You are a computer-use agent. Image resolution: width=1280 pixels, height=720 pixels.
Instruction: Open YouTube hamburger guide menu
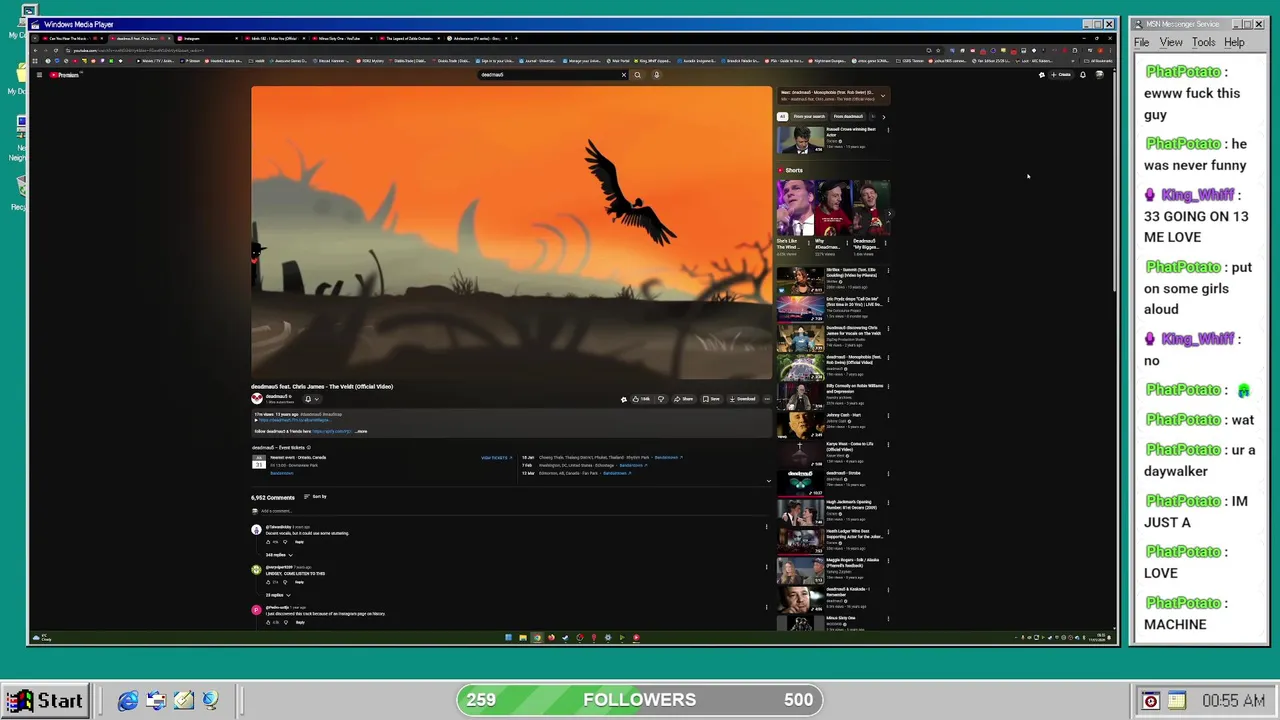(x=39, y=75)
